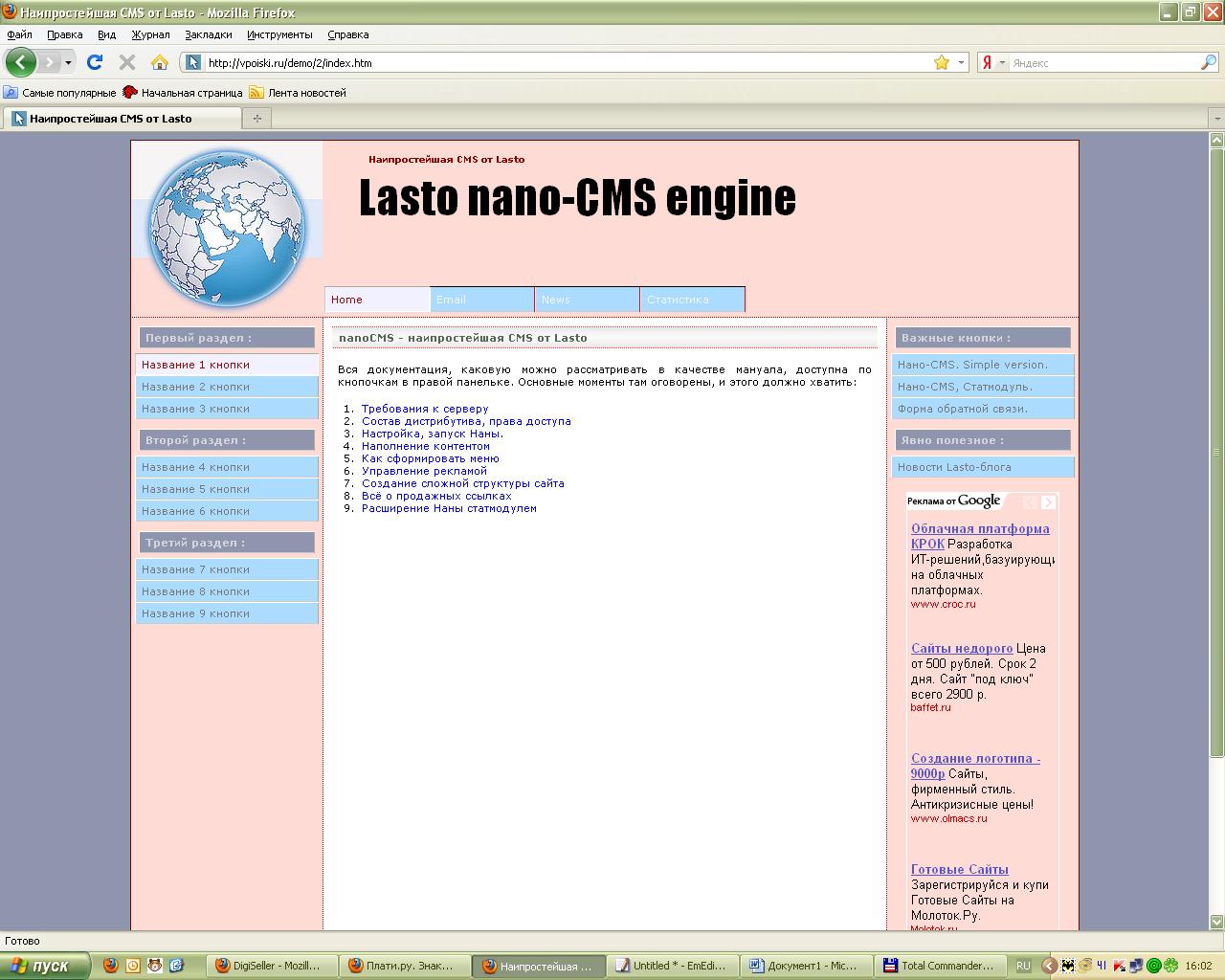
Task: Click the Yandex search engine icon
Action: (987, 62)
